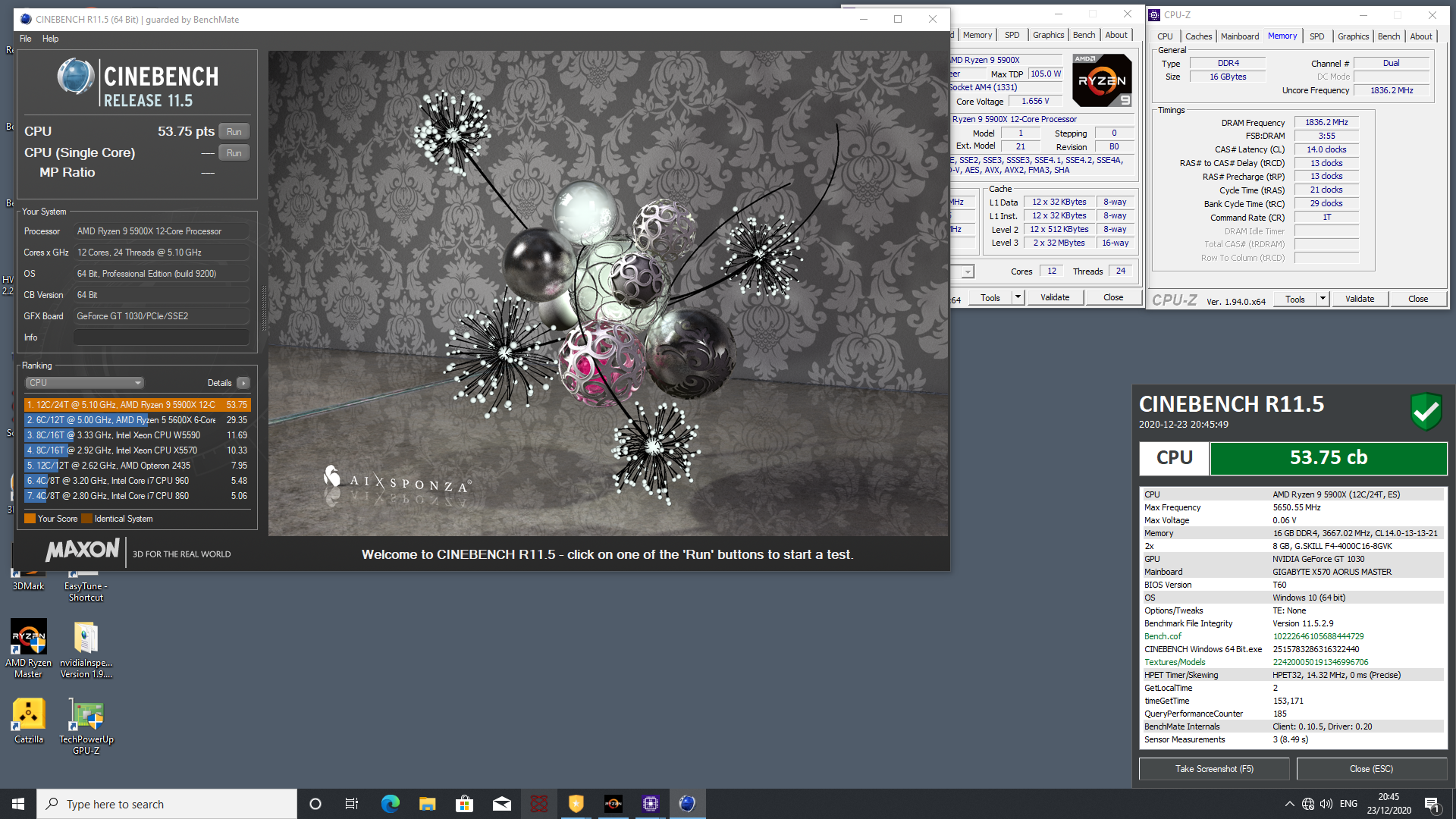Screen dimensions: 1456x819
Task: Click the ENG language indicator
Action: (x=1348, y=804)
